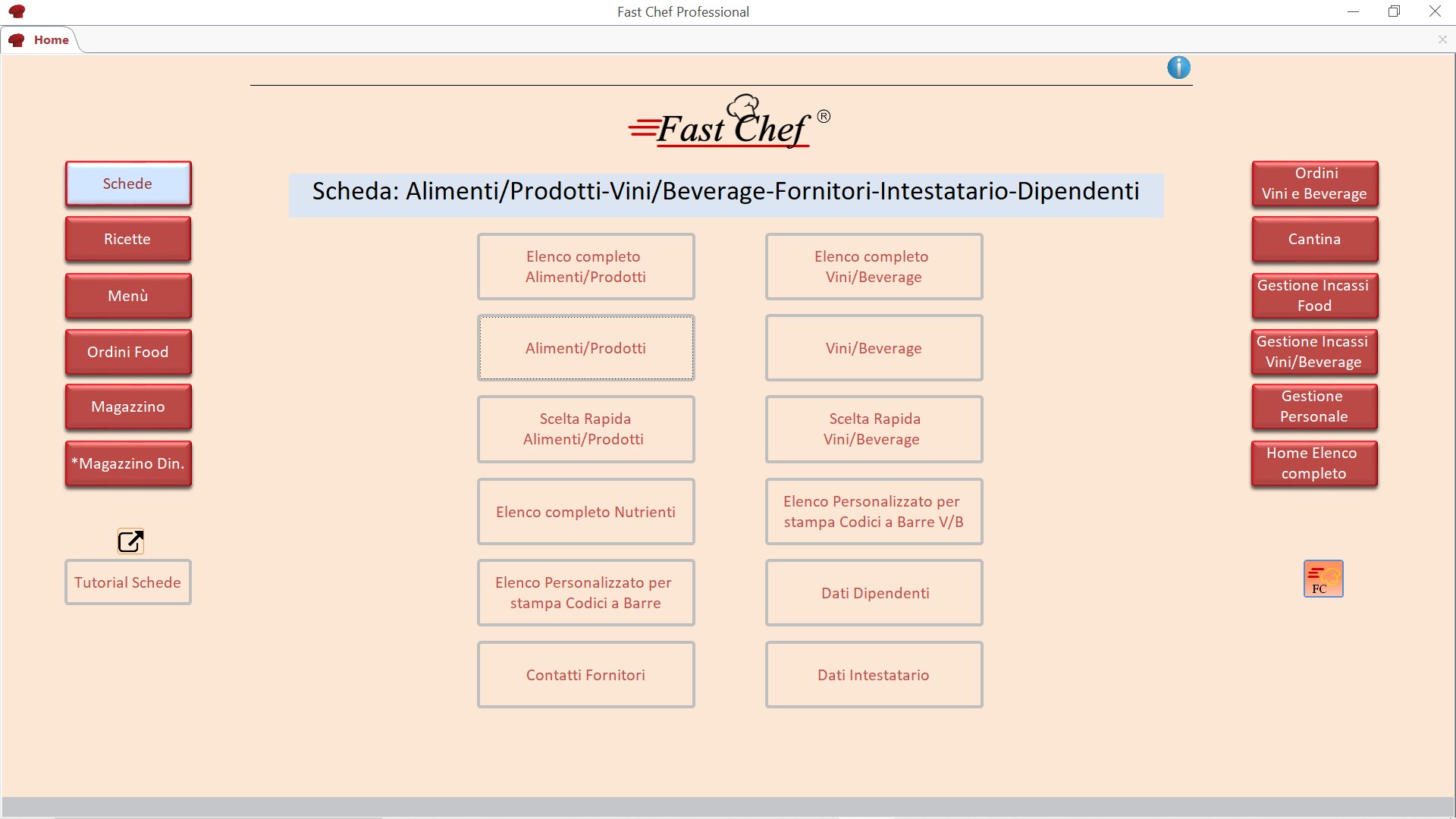The image size is (1456, 819).
Task: Open the Cantina section
Action: point(1314,239)
